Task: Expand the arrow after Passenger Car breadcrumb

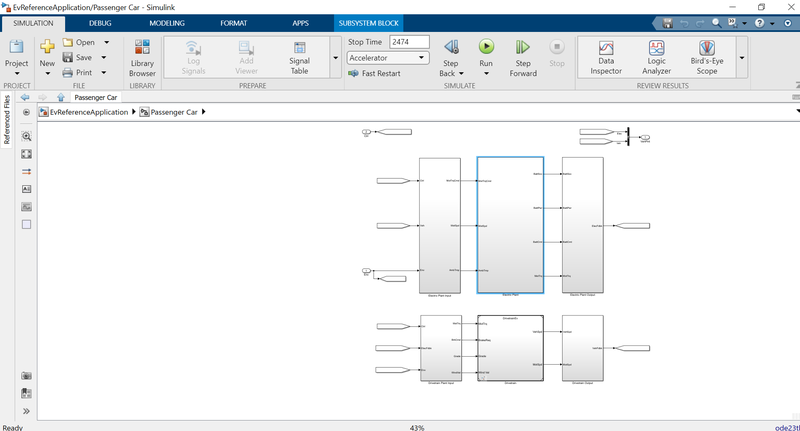Action: tap(204, 112)
